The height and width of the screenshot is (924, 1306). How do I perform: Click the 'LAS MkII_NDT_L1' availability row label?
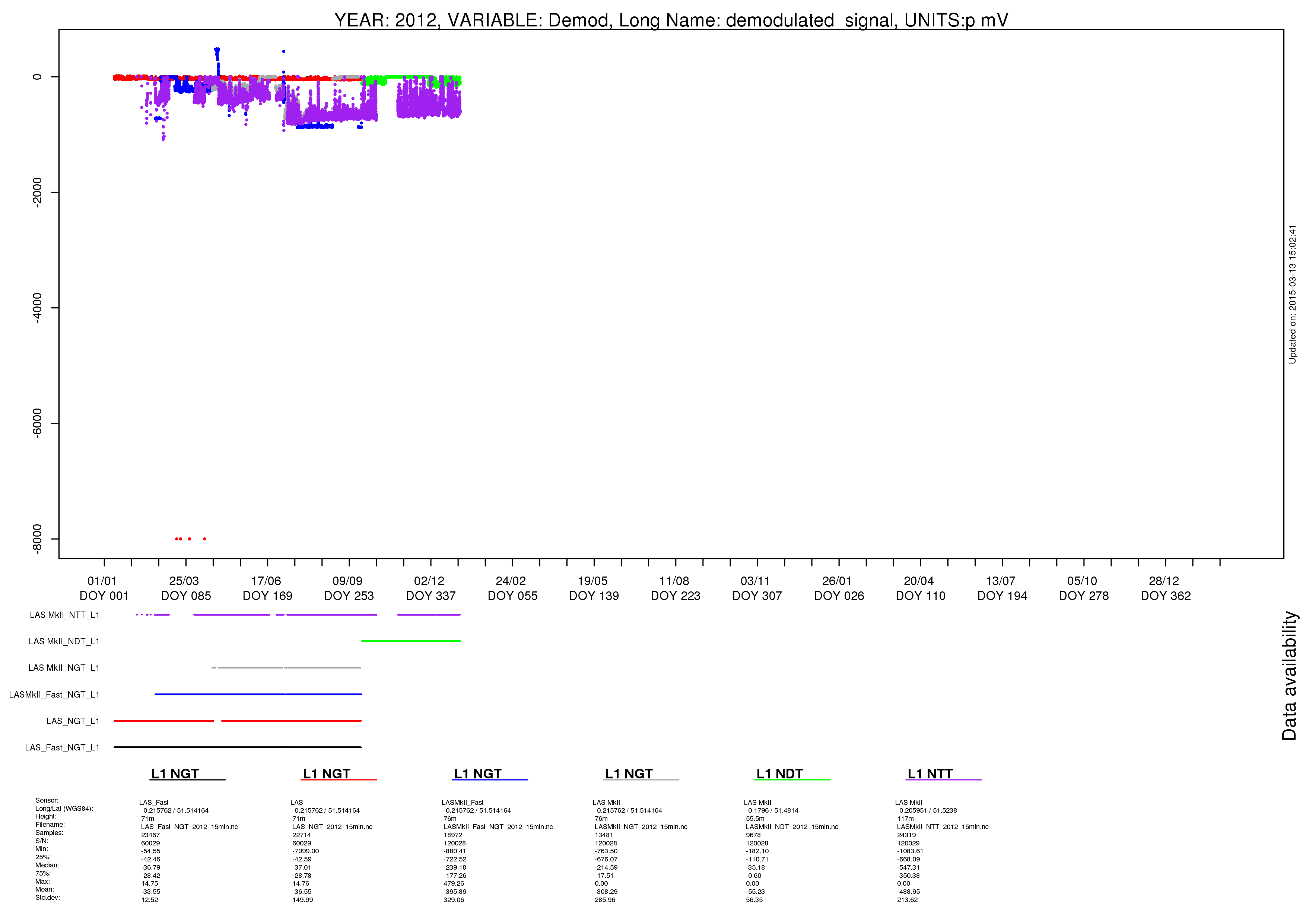64,641
